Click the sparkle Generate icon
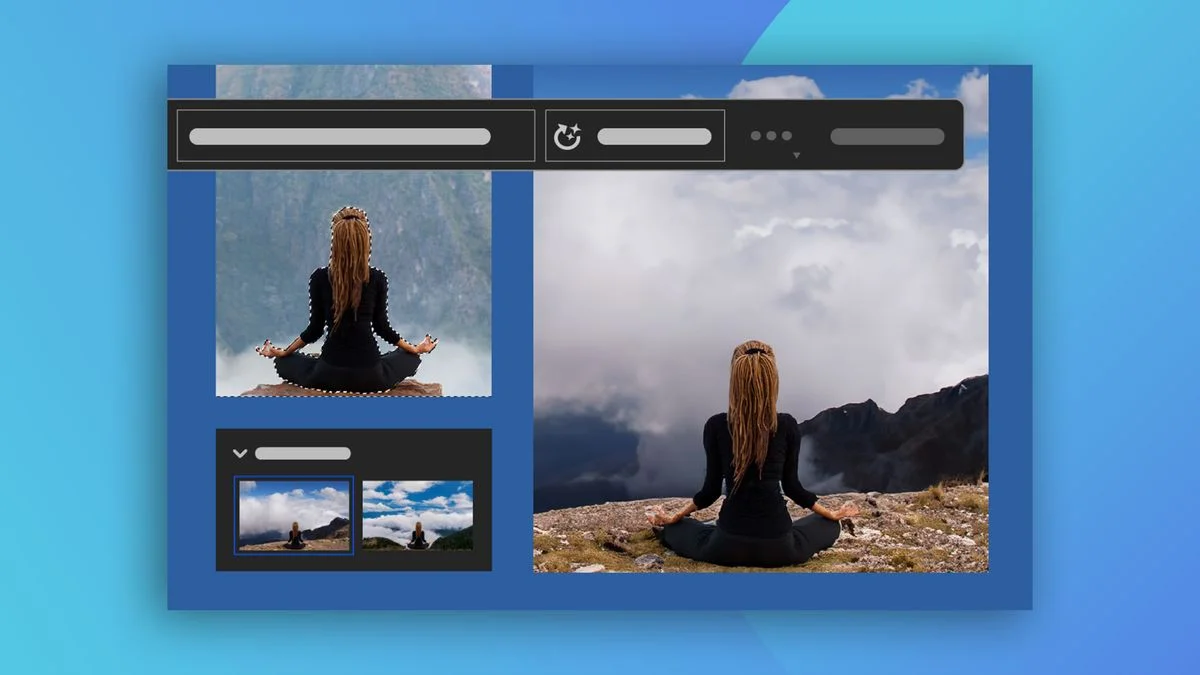Image resolution: width=1200 pixels, height=675 pixels. (567, 136)
